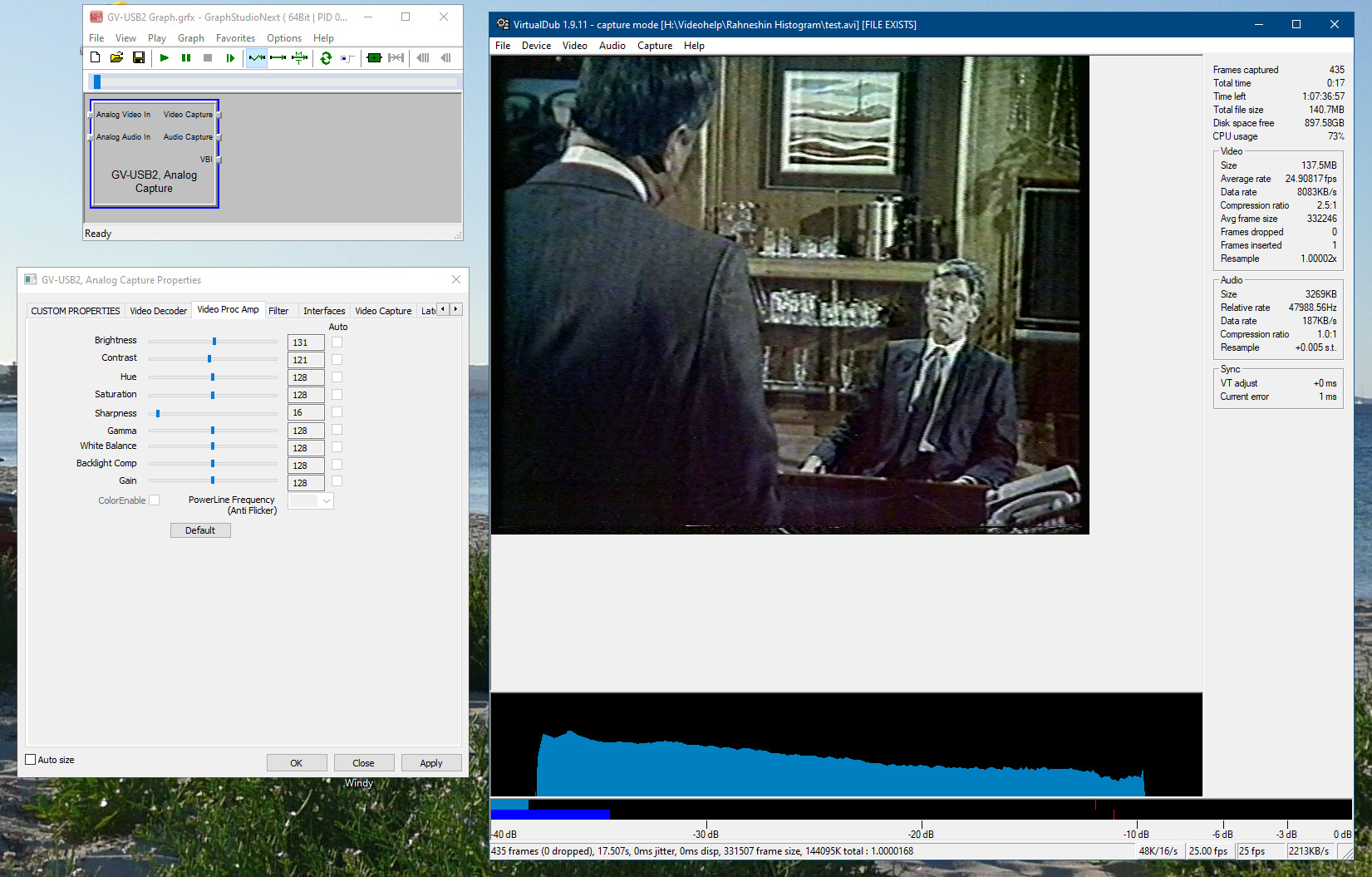The height and width of the screenshot is (877, 1372).
Task: Click the Apply button
Action: tap(431, 763)
